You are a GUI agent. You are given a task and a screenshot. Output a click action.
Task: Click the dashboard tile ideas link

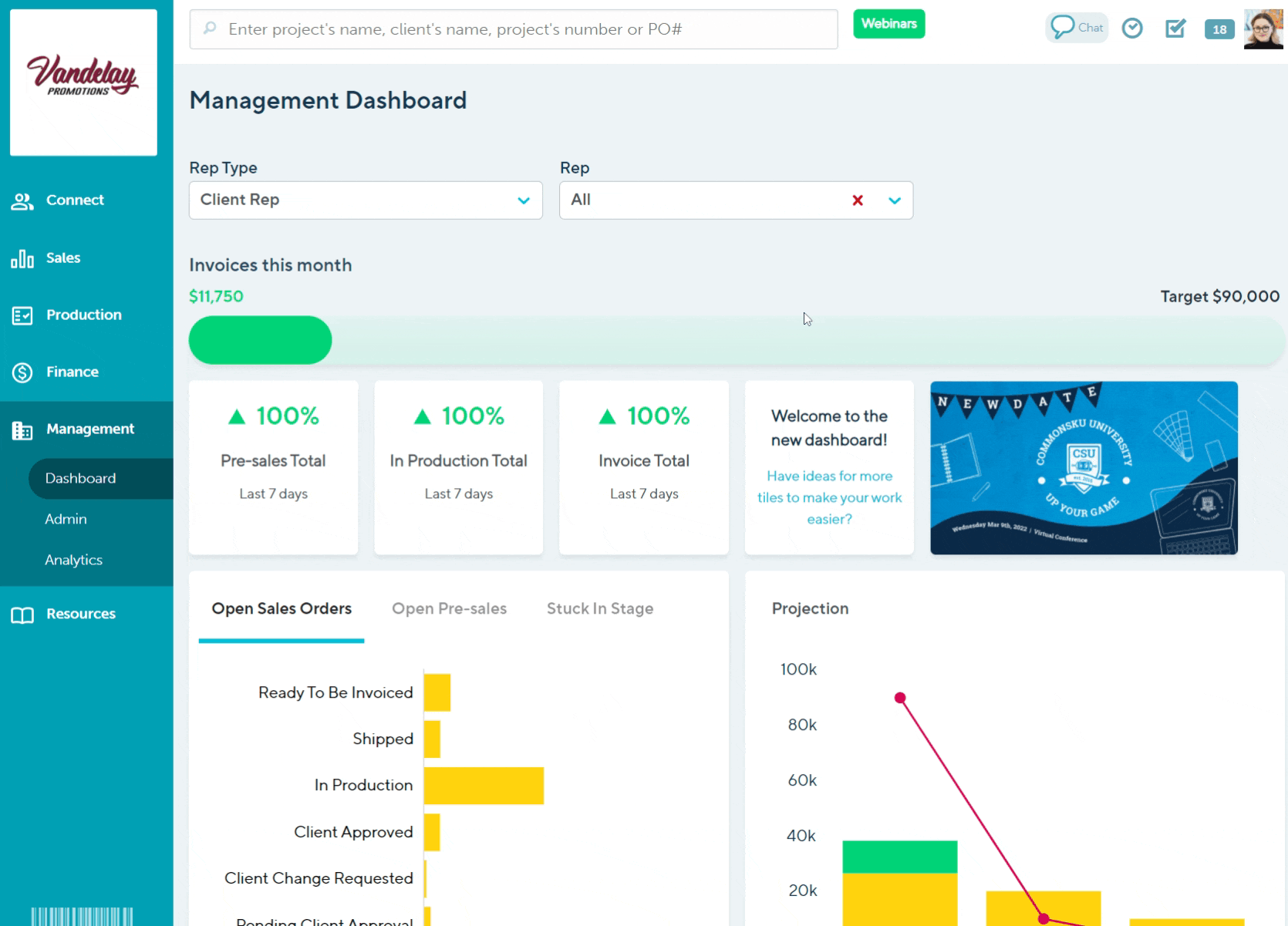pyautogui.click(x=829, y=497)
